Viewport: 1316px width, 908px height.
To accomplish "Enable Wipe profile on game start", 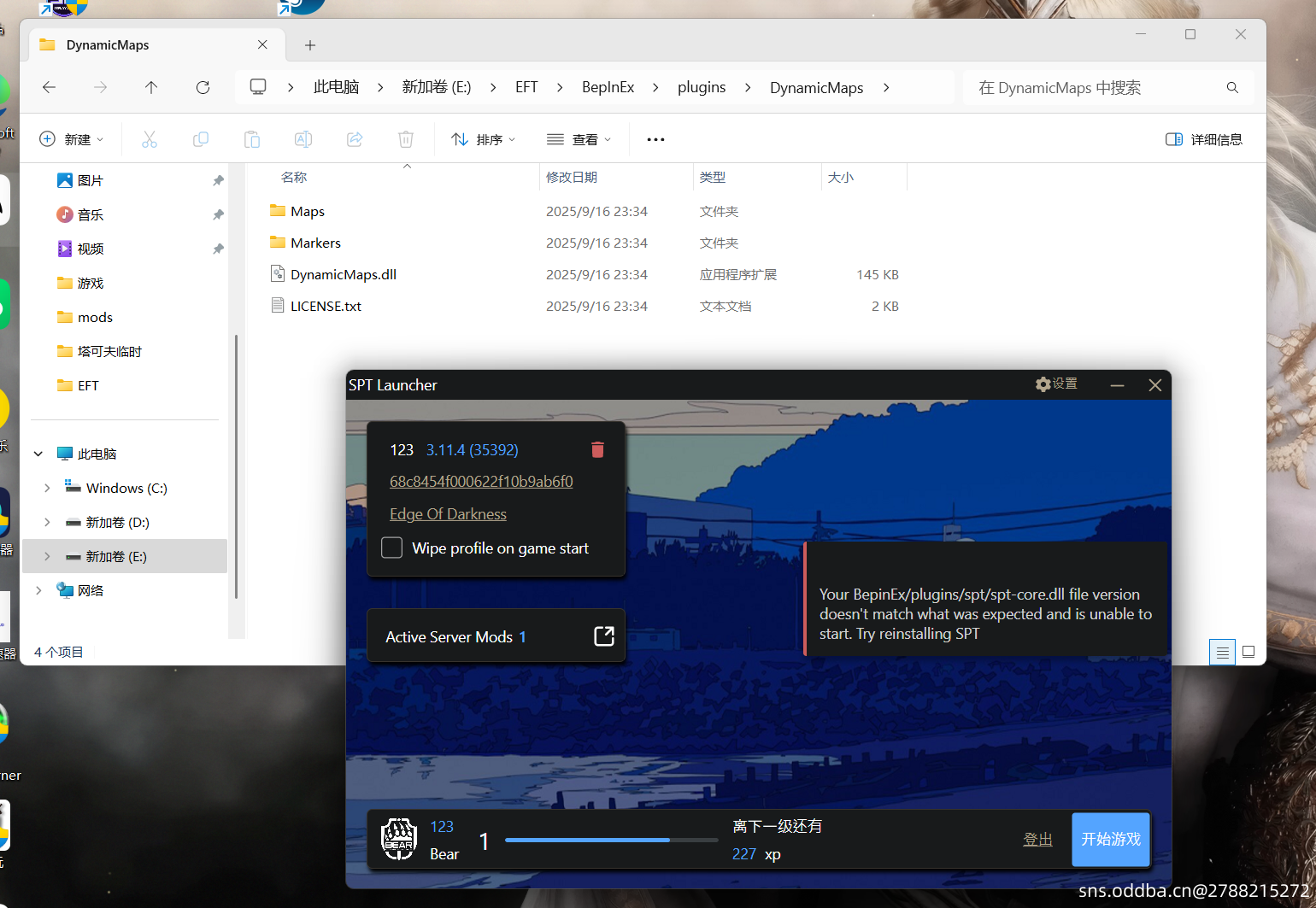I will (x=392, y=548).
